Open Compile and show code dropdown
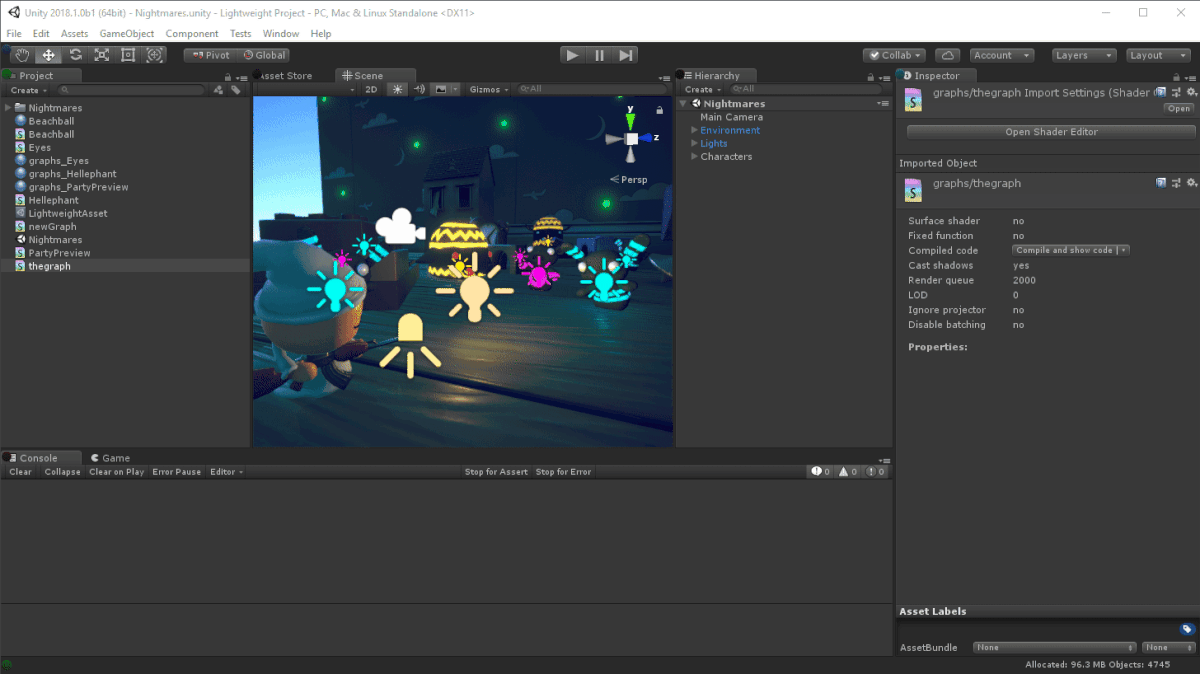Viewport: 1200px width, 674px height. click(x=1071, y=250)
